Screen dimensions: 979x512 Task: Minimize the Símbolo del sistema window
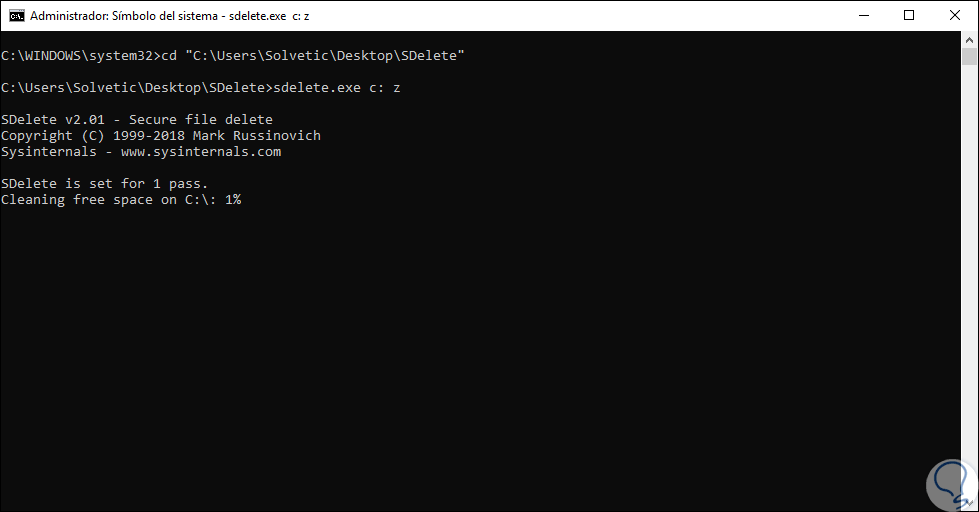tap(864, 16)
